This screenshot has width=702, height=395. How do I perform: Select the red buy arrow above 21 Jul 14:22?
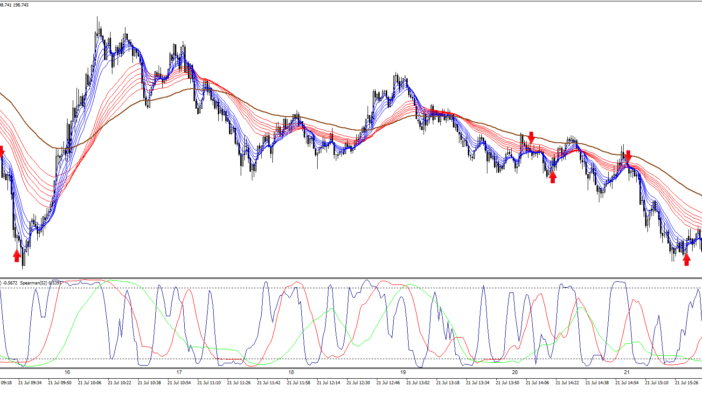point(553,177)
